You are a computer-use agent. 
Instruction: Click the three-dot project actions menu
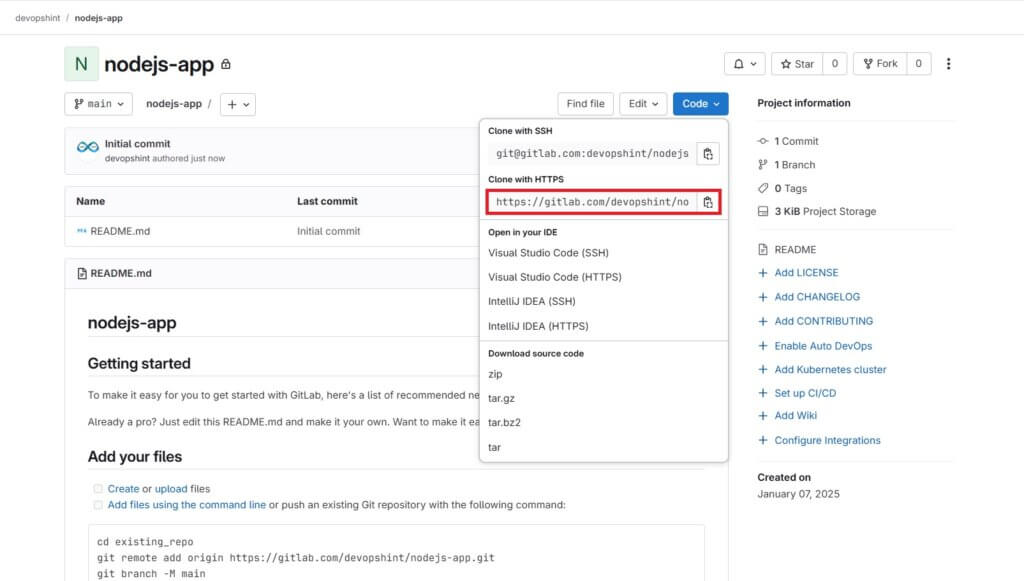coord(948,64)
